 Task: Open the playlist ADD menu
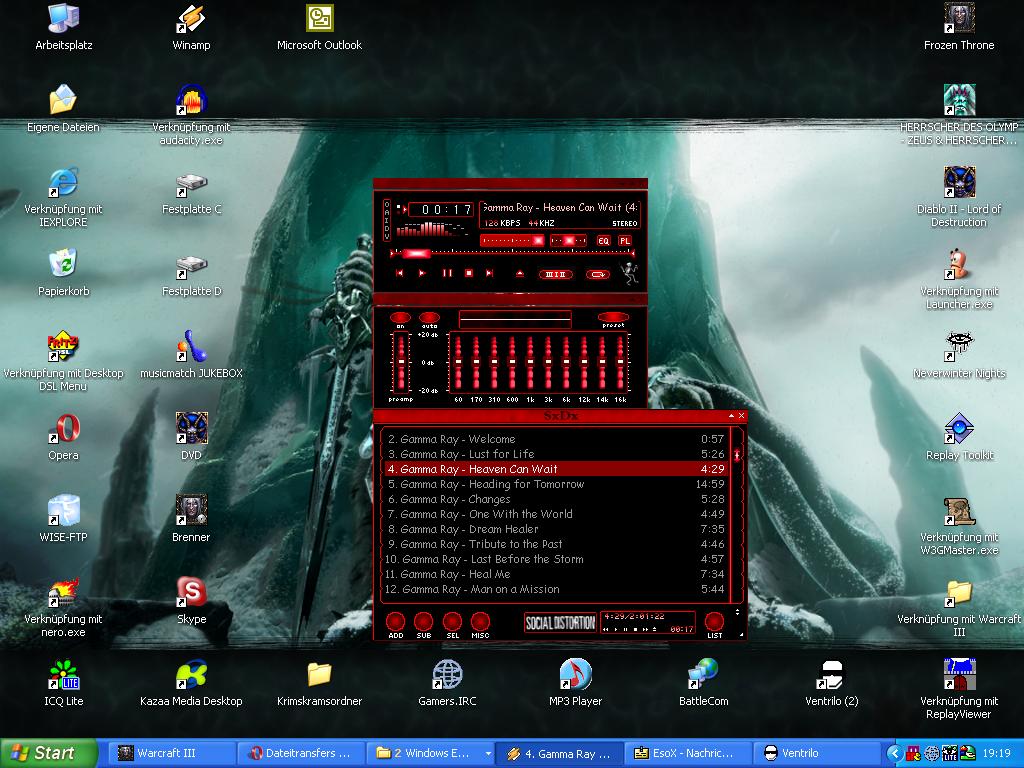(396, 624)
